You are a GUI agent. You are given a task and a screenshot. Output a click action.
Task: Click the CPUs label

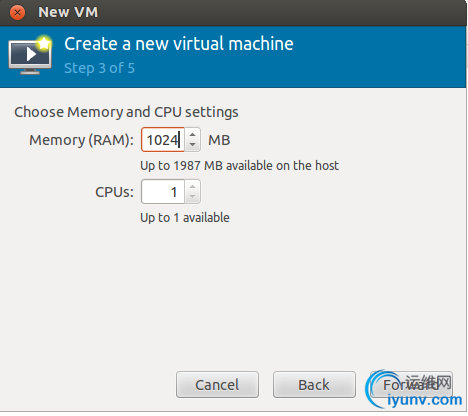click(x=114, y=192)
